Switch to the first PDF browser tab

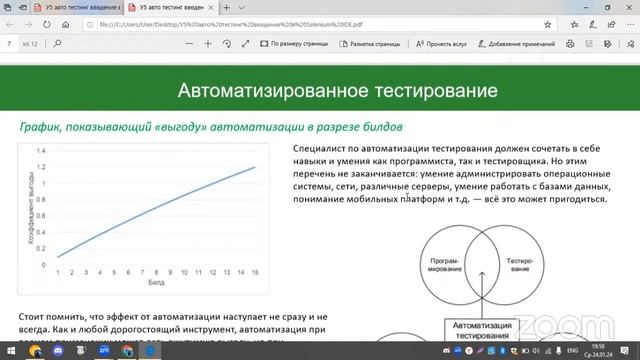tap(77, 7)
